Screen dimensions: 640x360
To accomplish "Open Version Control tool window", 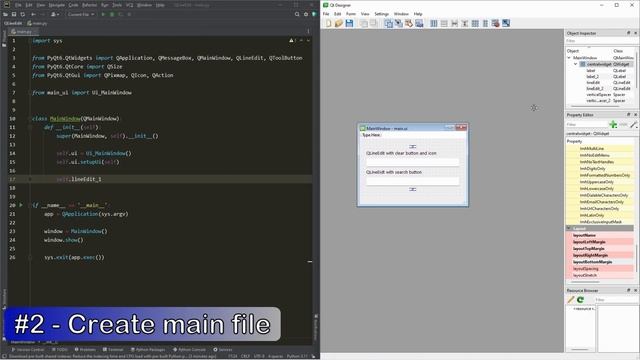I will pos(28,350).
